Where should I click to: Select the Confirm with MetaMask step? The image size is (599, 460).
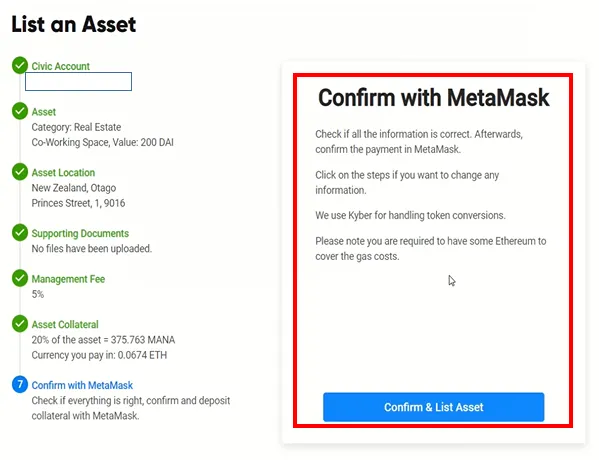pyautogui.click(x=82, y=385)
